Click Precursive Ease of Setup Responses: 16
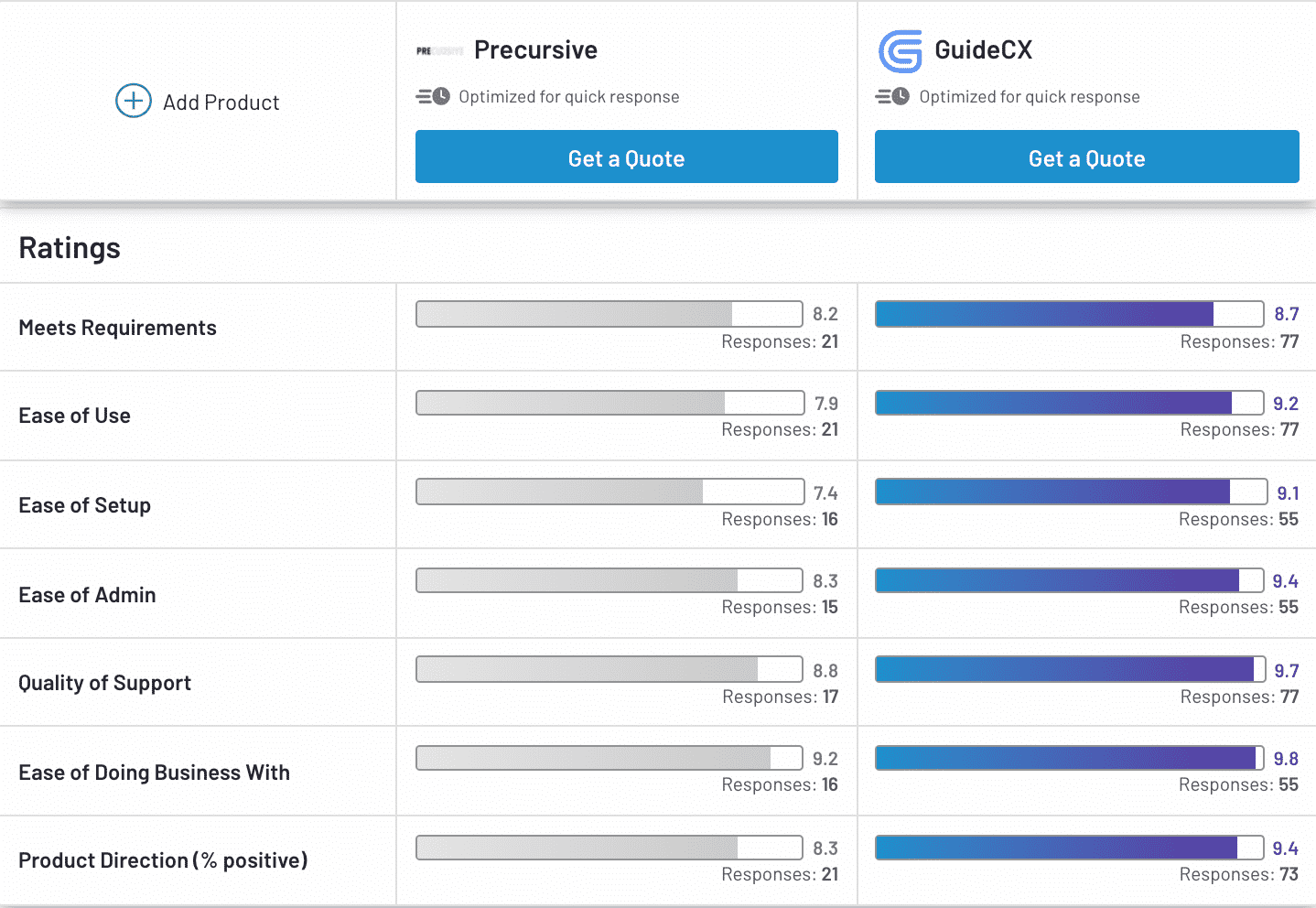The height and width of the screenshot is (908, 1316). (780, 519)
